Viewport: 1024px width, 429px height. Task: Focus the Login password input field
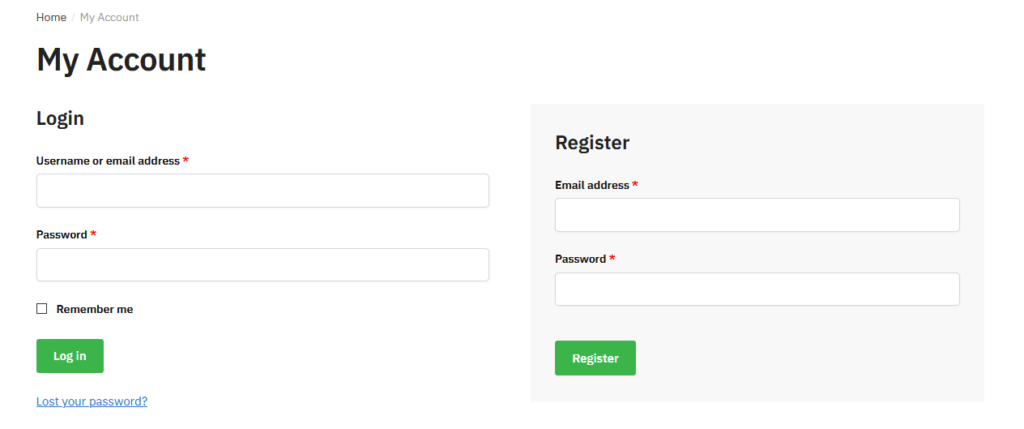[262, 265]
